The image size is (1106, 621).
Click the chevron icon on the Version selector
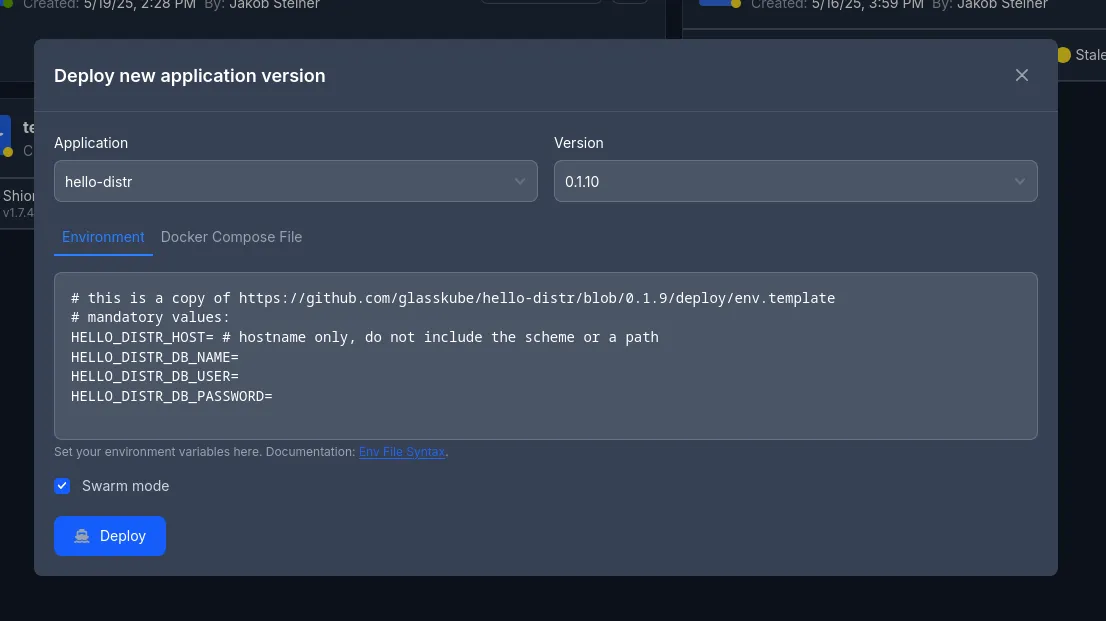pyautogui.click(x=1020, y=181)
